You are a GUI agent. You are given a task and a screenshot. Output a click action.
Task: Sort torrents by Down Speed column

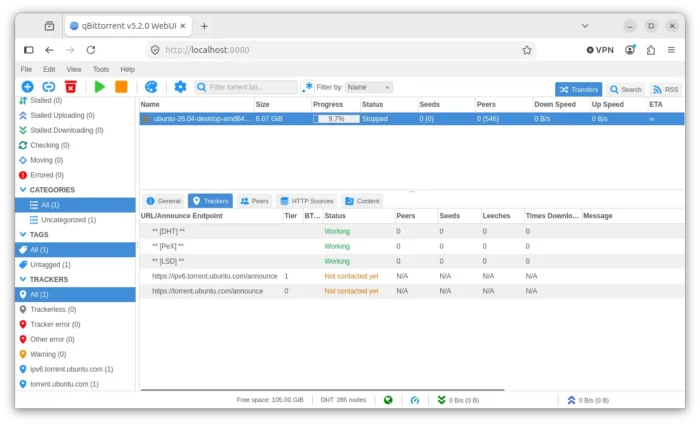[561, 104]
